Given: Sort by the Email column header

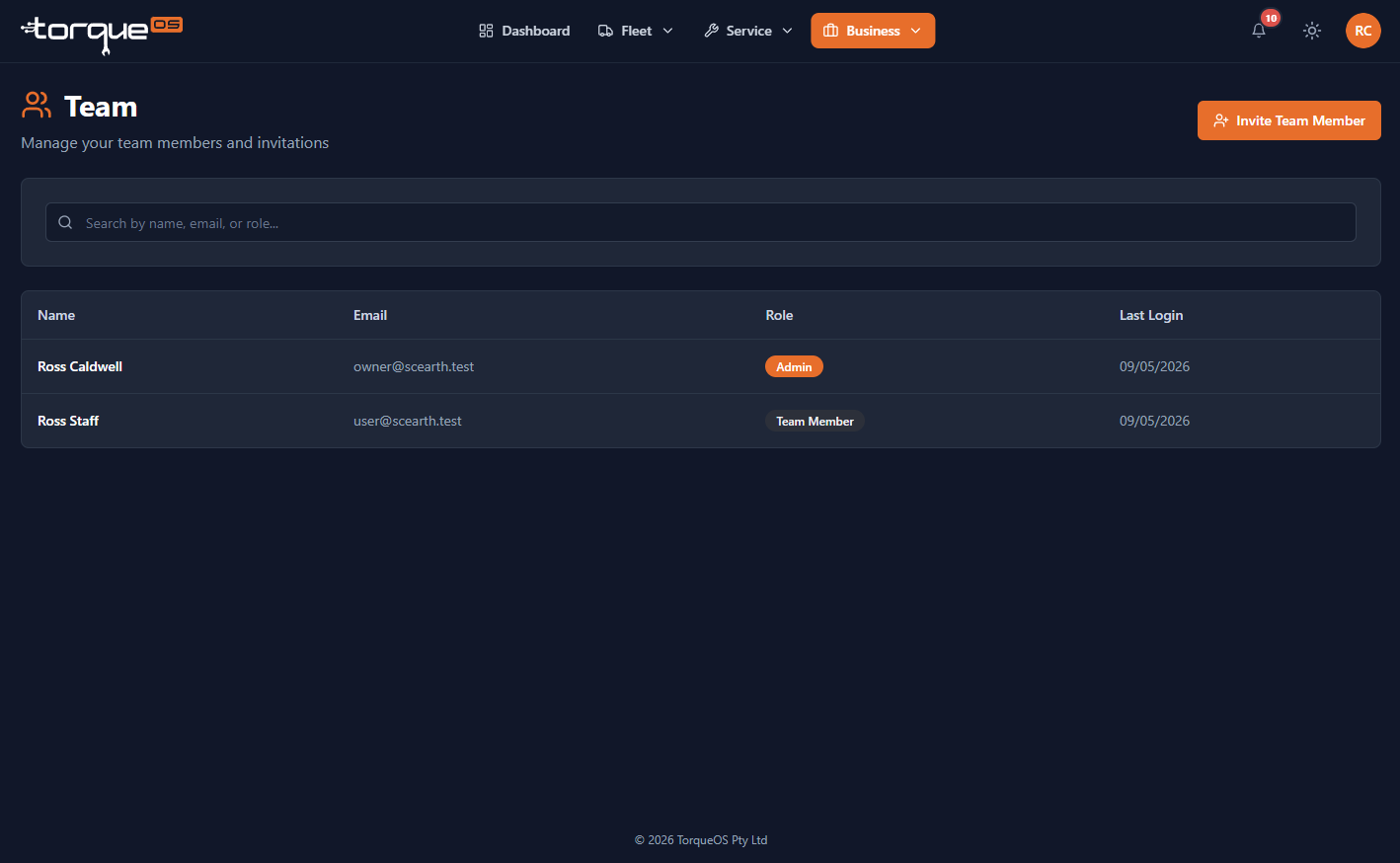Looking at the screenshot, I should pyautogui.click(x=370, y=315).
